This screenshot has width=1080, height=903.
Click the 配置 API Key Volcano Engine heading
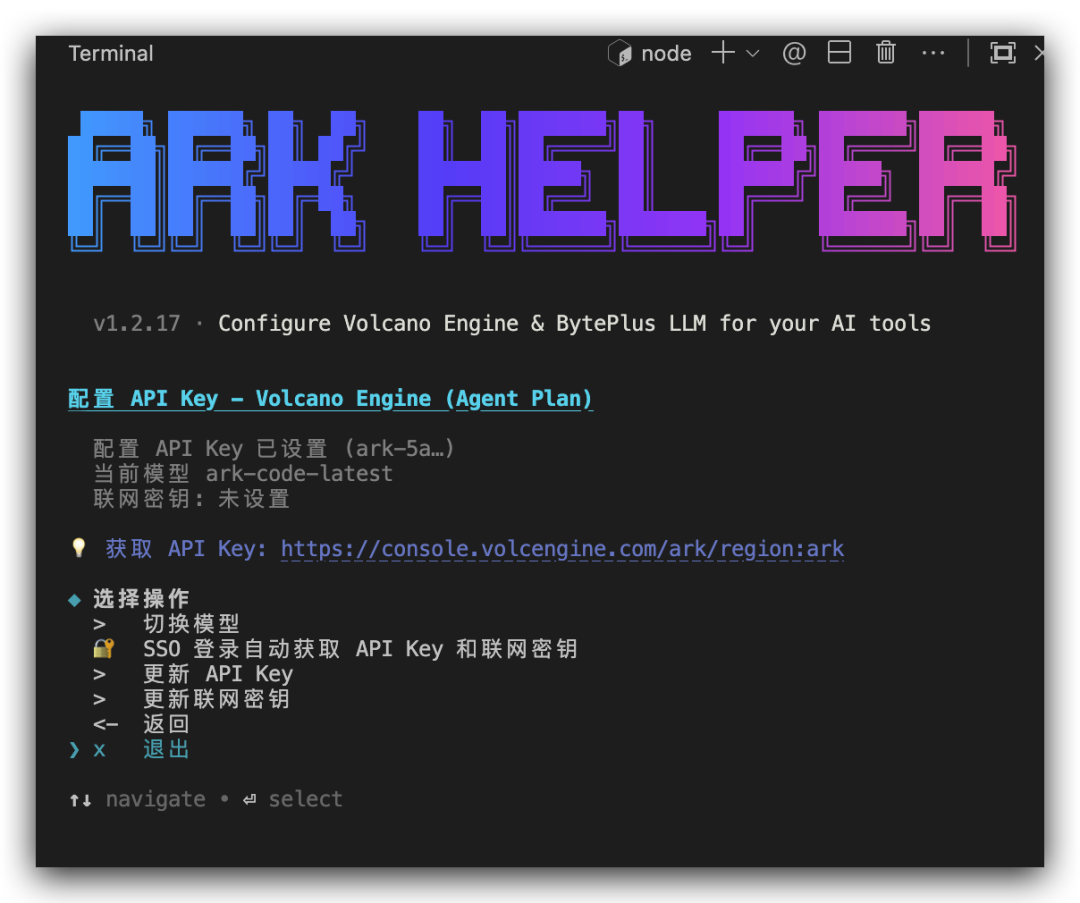[331, 399]
